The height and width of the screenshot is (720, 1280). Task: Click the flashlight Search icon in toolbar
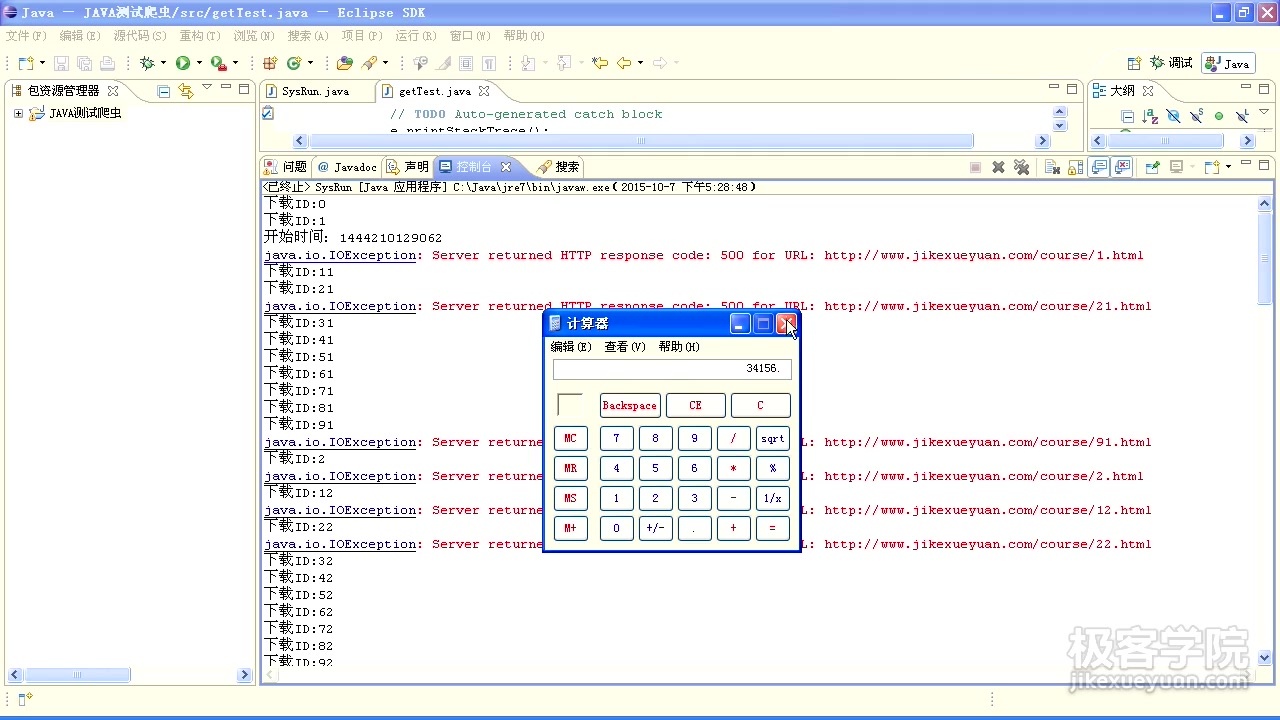[369, 63]
